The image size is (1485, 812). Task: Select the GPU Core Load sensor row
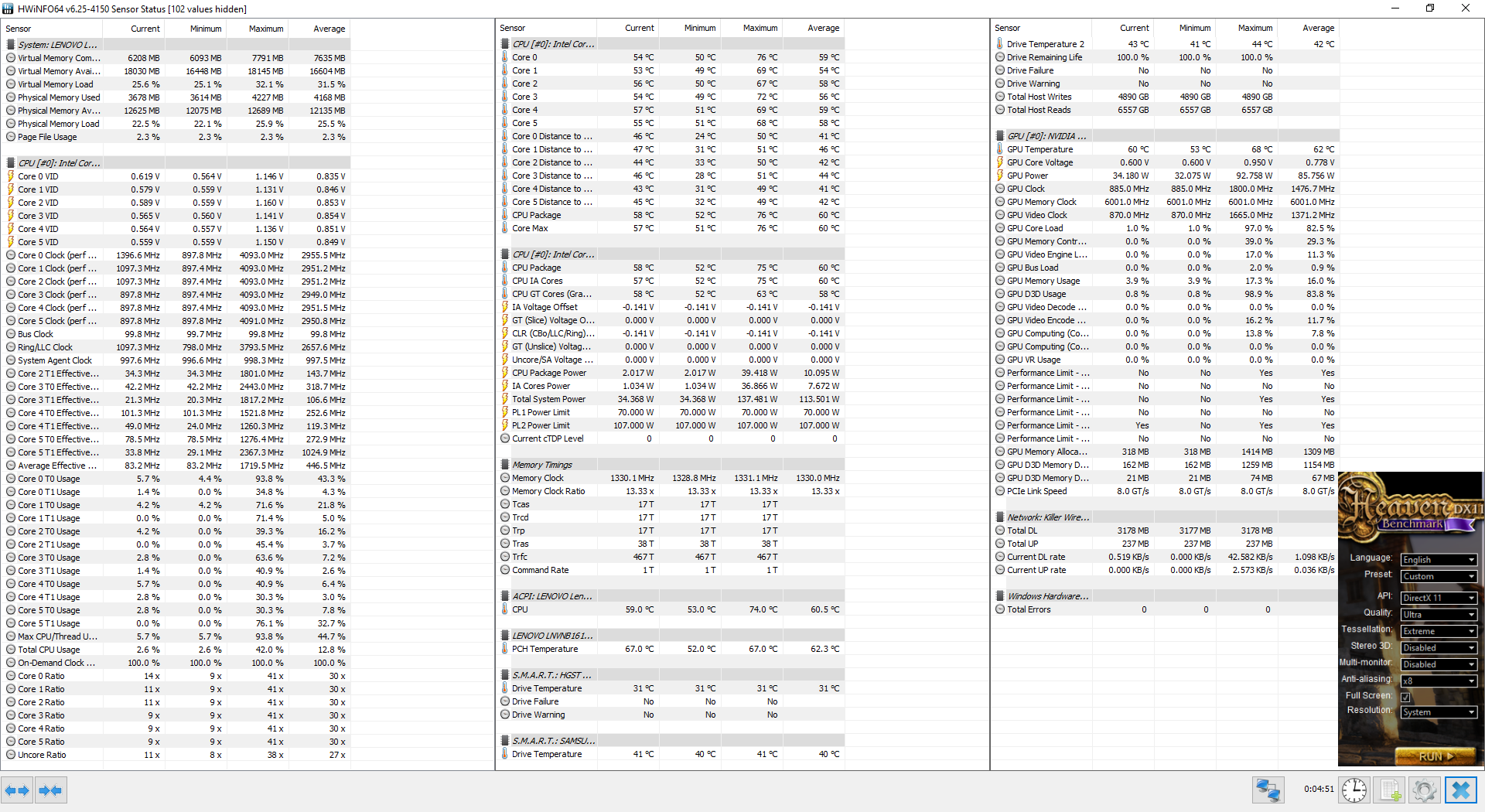pos(1035,228)
